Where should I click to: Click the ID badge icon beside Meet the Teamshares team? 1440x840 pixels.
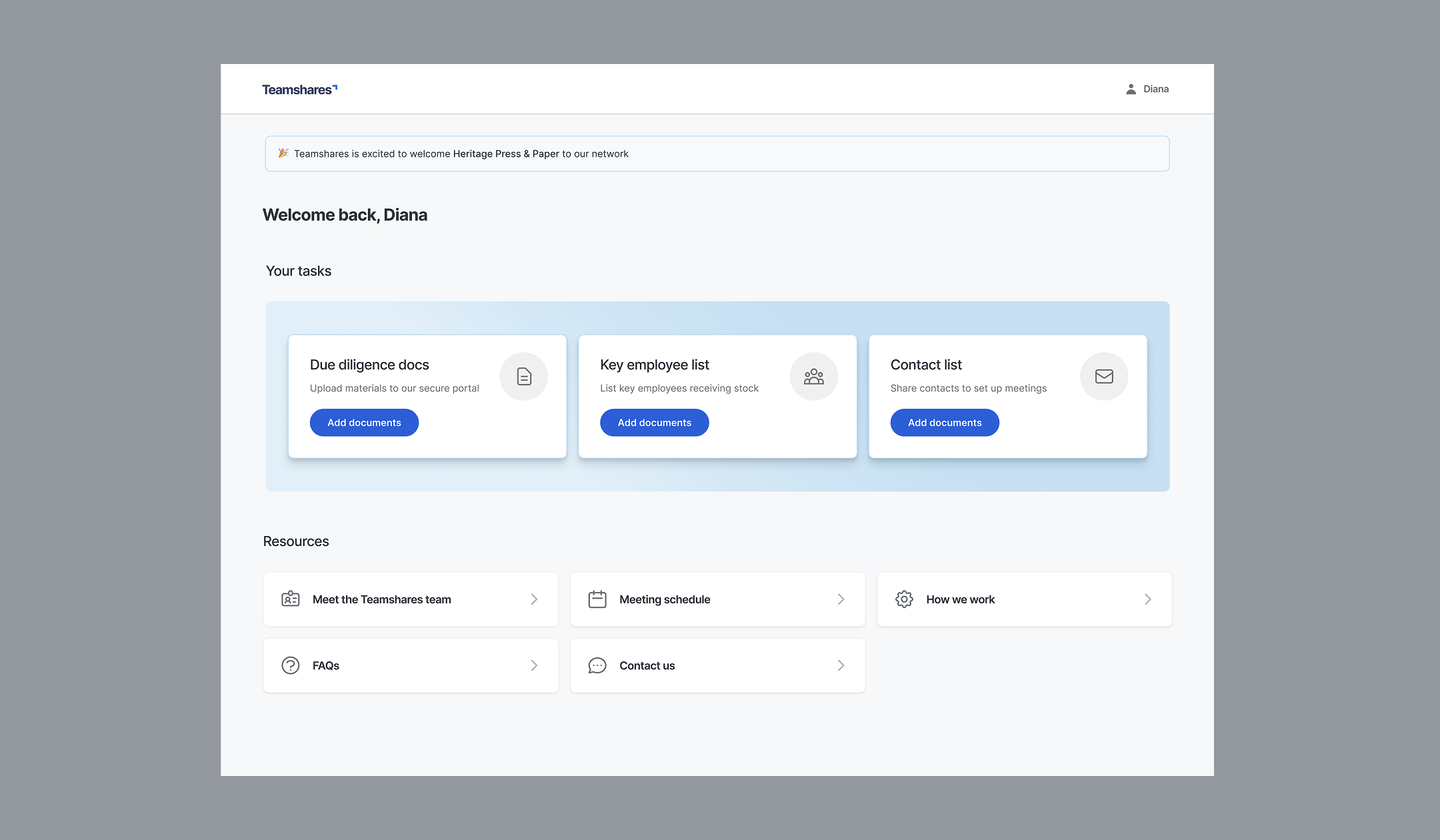coord(291,599)
